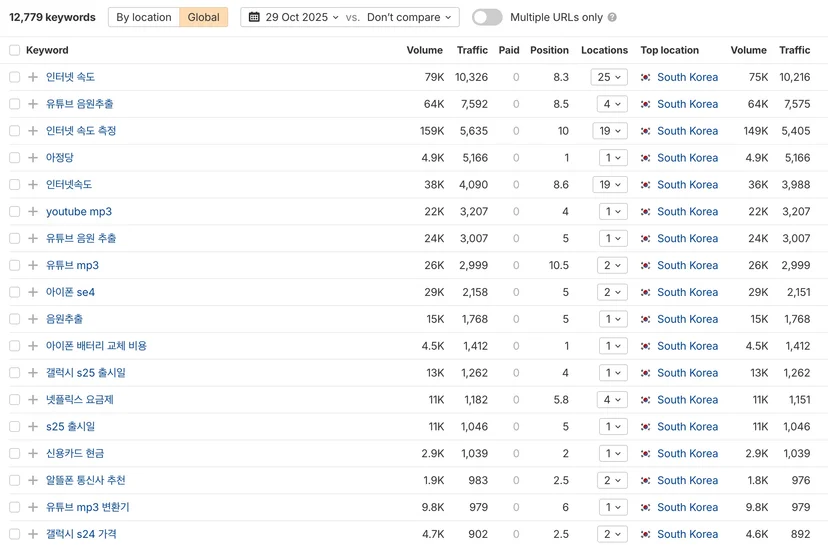The width and height of the screenshot is (828, 545).
Task: Expand the plus icon beside 갤럭시 s25 출시일
Action: pos(33,373)
